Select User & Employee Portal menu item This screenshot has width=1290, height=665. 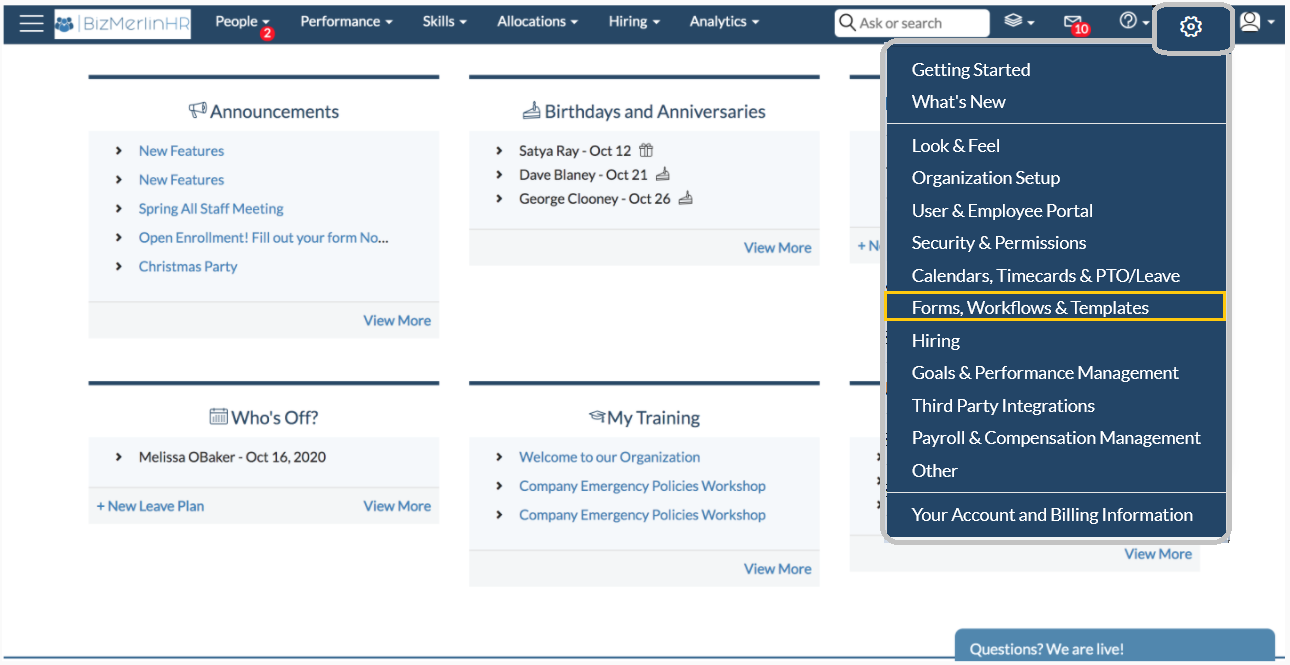pyautogui.click(x=1002, y=211)
